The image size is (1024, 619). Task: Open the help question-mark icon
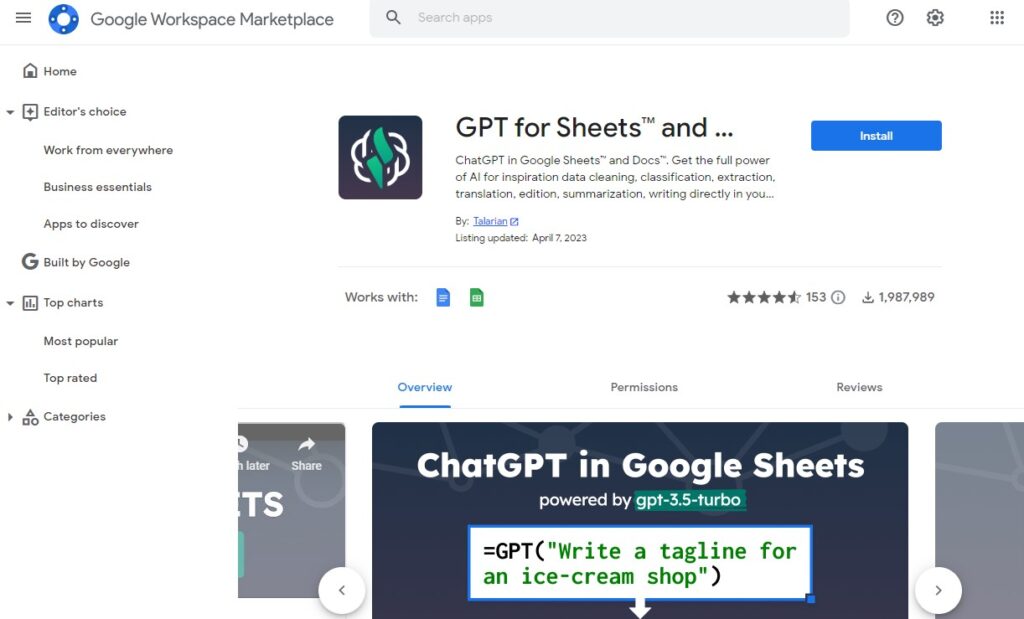tap(893, 17)
